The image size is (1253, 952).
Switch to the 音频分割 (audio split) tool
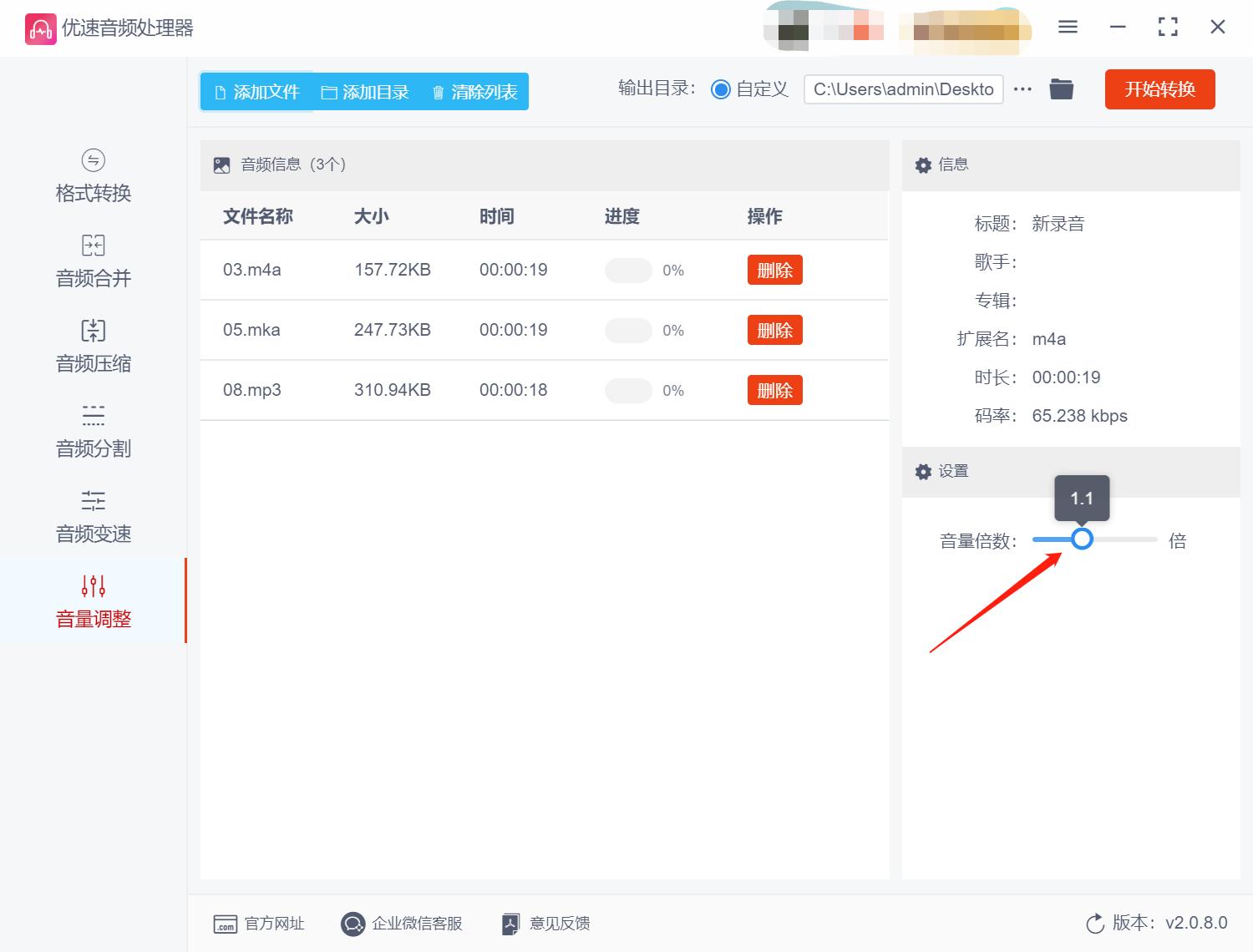point(92,431)
